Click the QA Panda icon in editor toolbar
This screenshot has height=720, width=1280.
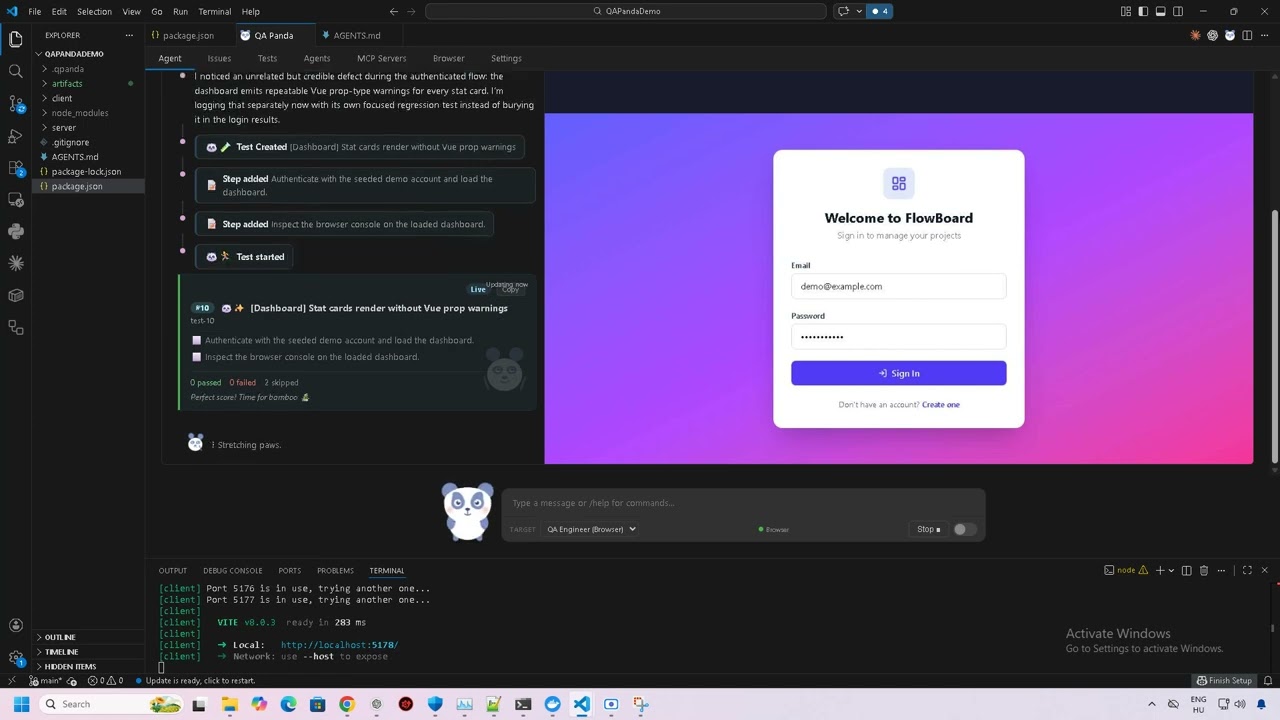coord(1229,35)
